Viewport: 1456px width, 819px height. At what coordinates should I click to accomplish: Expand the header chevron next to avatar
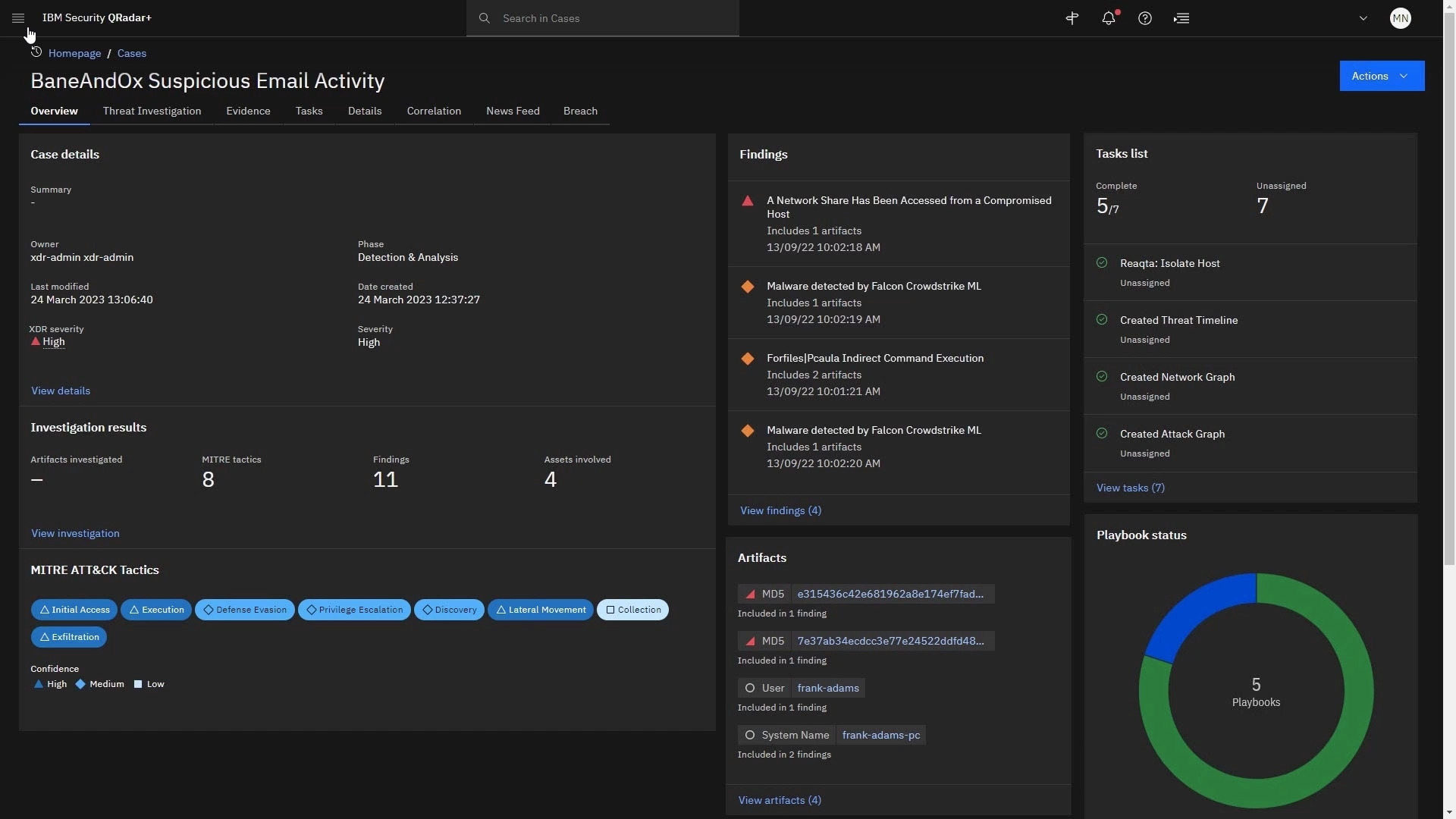1363,18
